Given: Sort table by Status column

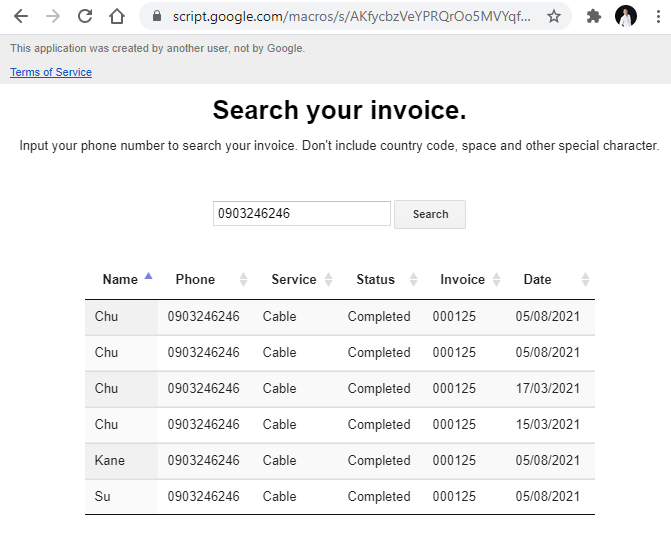Looking at the screenshot, I should pyautogui.click(x=375, y=279).
